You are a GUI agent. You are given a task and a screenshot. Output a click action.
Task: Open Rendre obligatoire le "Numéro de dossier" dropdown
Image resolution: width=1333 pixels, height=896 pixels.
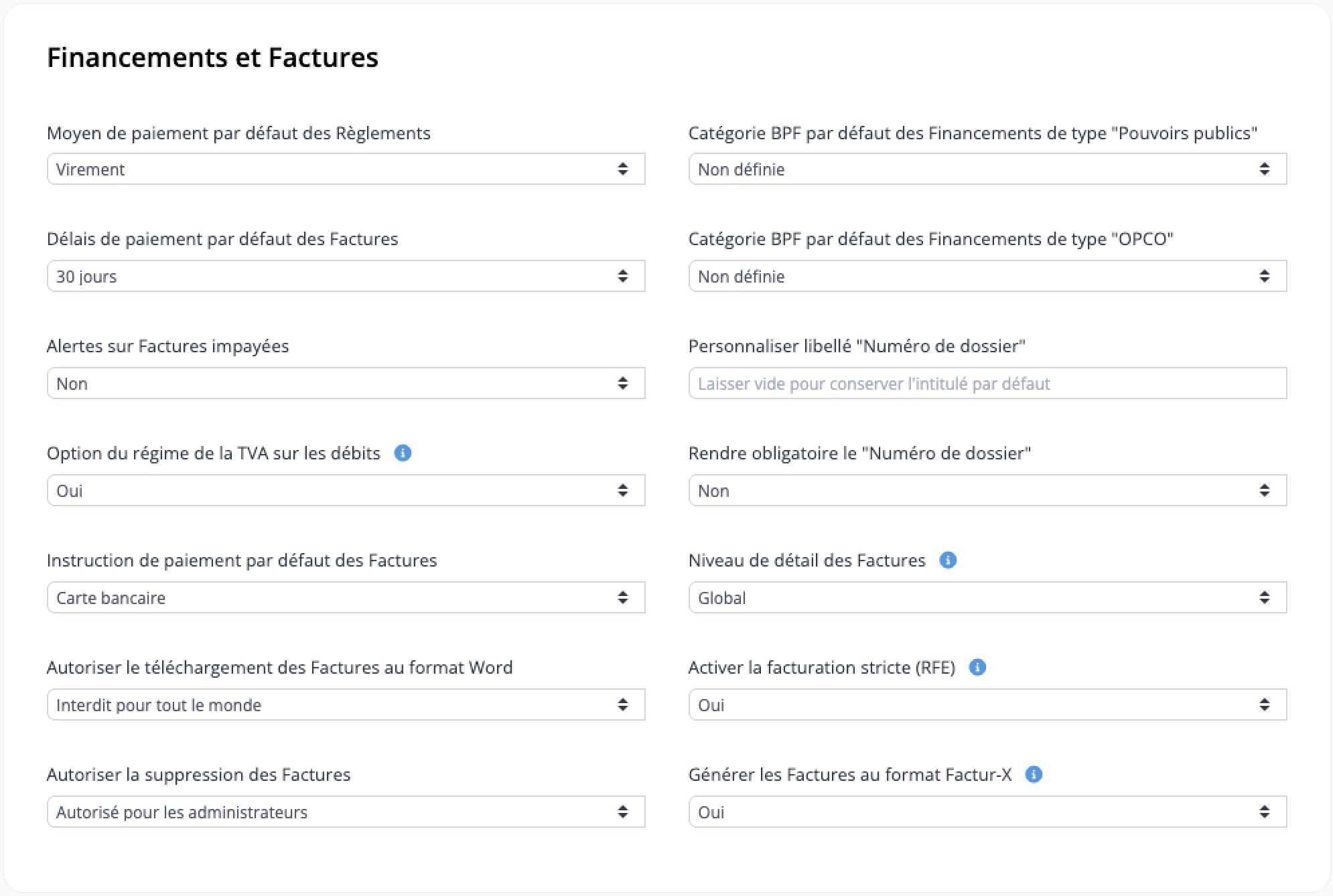pyautogui.click(x=987, y=490)
